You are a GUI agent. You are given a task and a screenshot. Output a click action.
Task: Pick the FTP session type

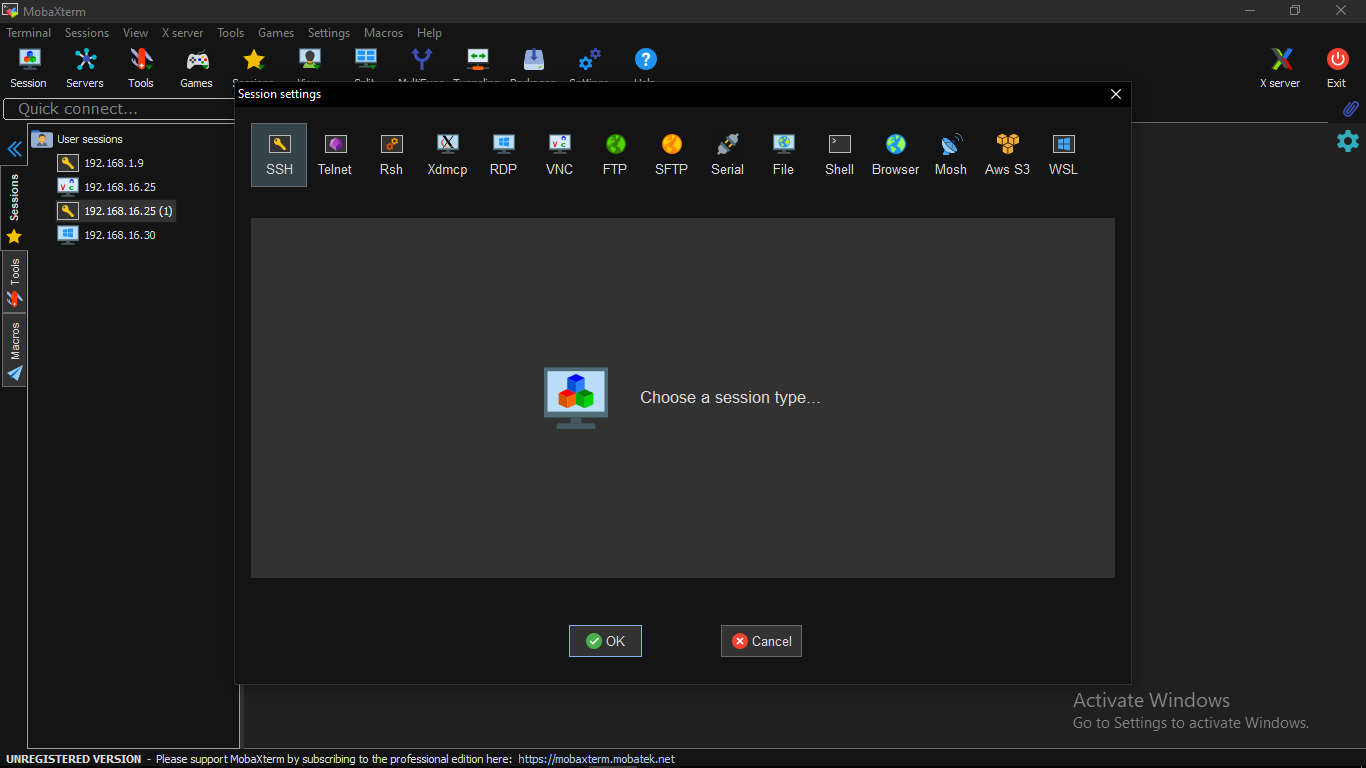point(615,155)
